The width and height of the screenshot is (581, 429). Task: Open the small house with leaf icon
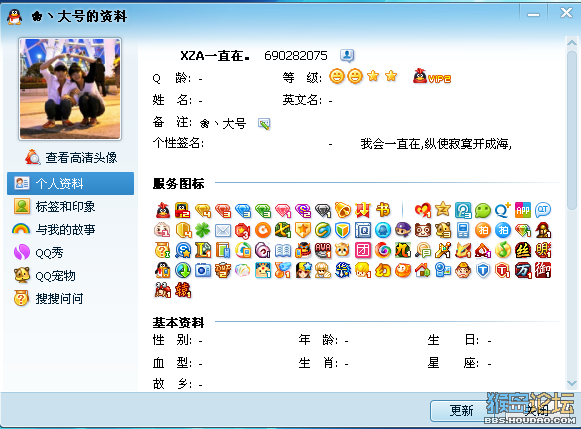[x=423, y=270]
